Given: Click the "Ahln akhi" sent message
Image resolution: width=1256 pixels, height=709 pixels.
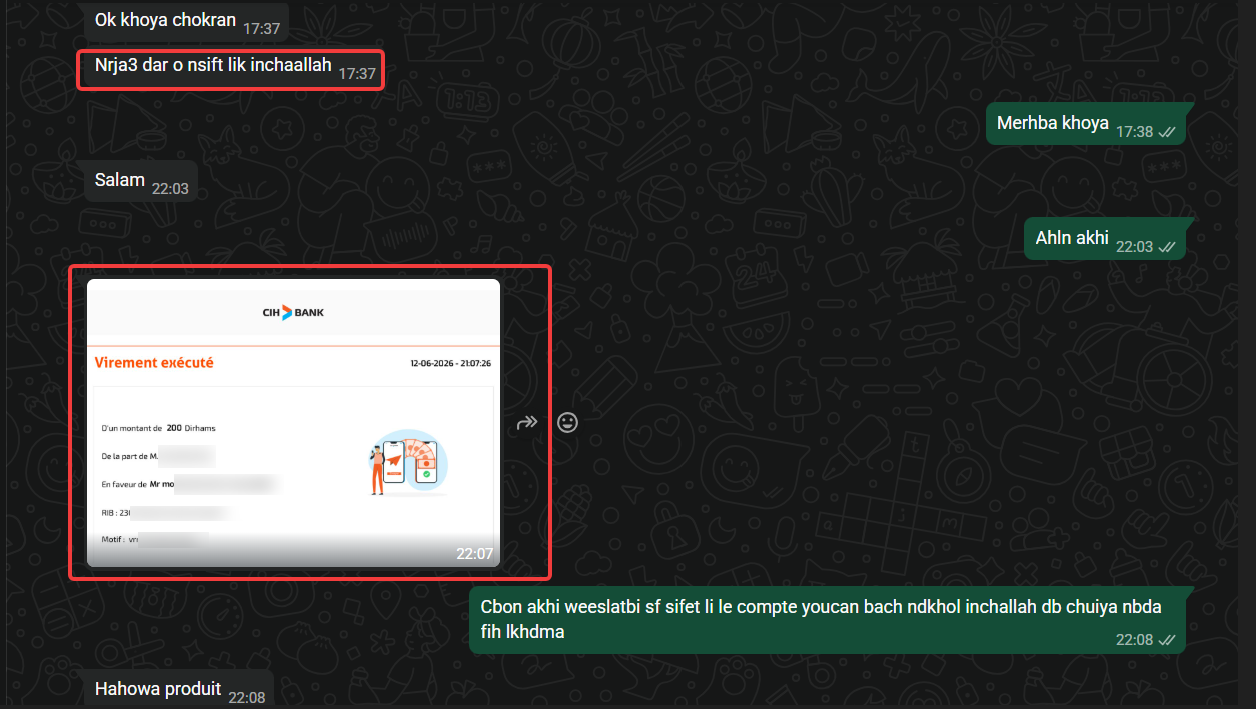Looking at the screenshot, I should pyautogui.click(x=1105, y=238).
